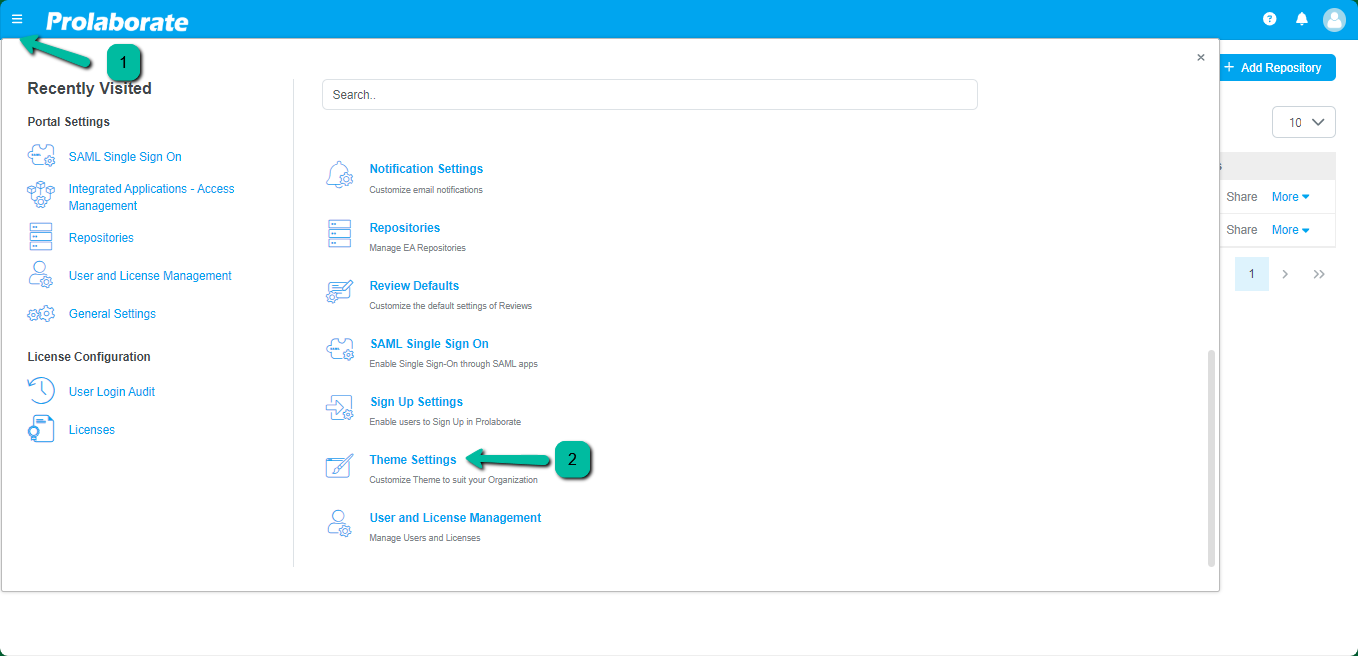Viewport: 1358px width, 656px height.
Task: Click the settings Search field
Action: 649,95
